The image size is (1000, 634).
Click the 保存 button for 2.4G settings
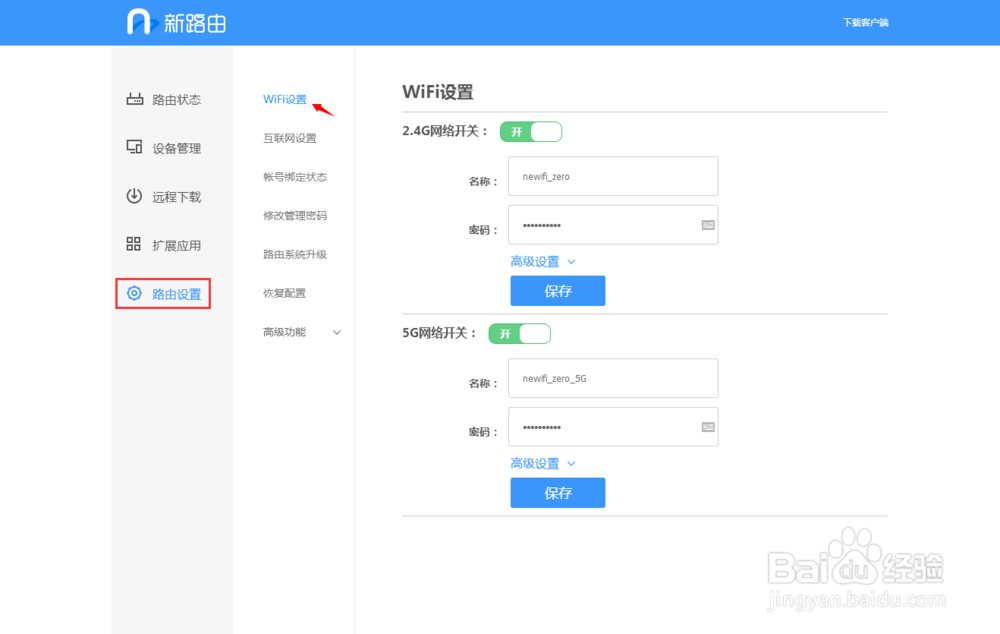click(557, 290)
